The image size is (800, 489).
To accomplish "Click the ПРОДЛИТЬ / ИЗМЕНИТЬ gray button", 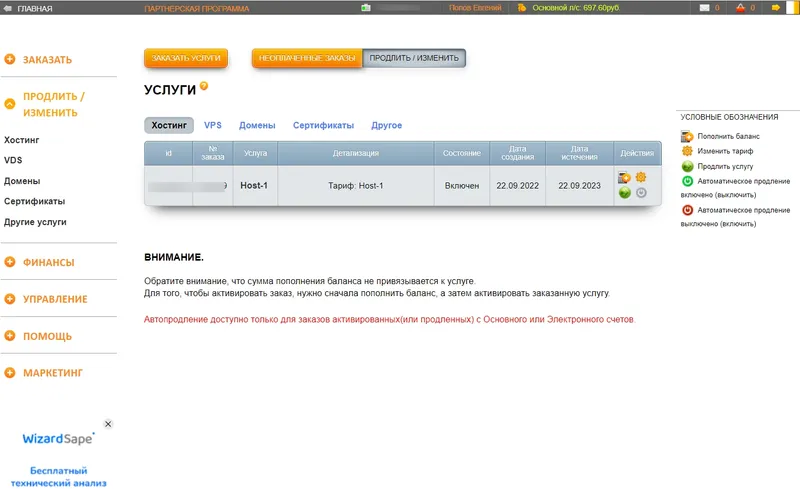I will coord(414,58).
